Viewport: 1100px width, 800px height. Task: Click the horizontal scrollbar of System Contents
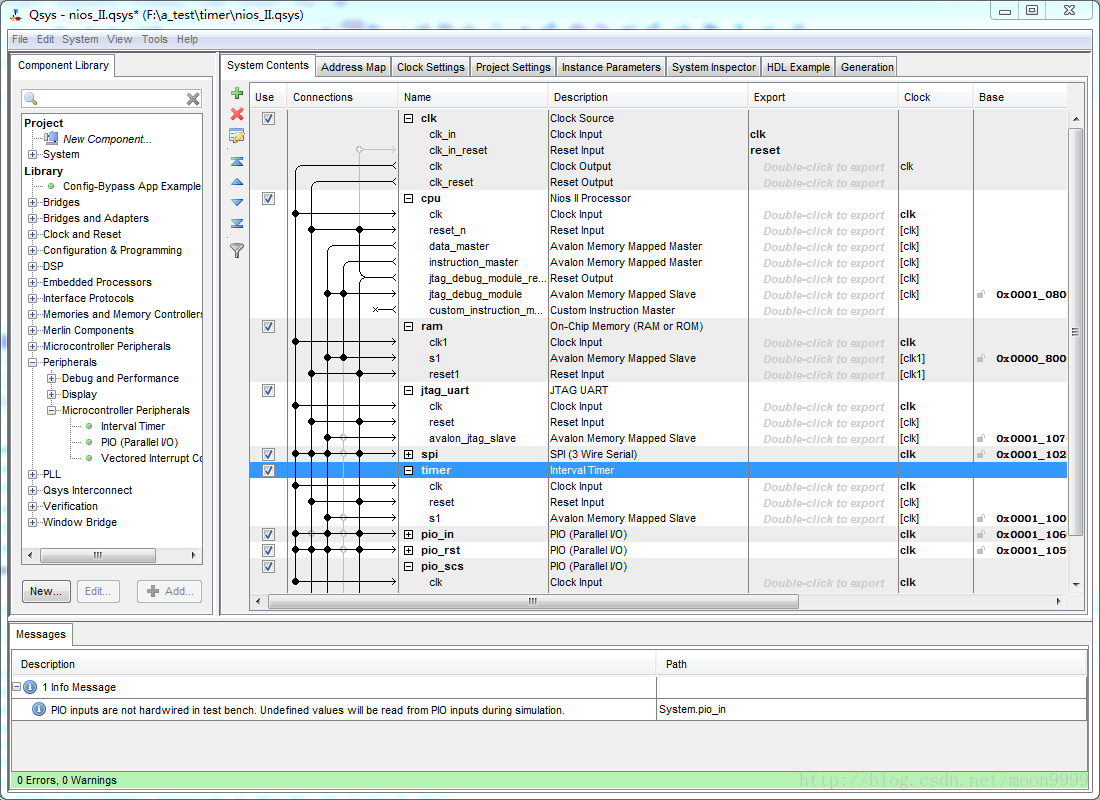533,601
